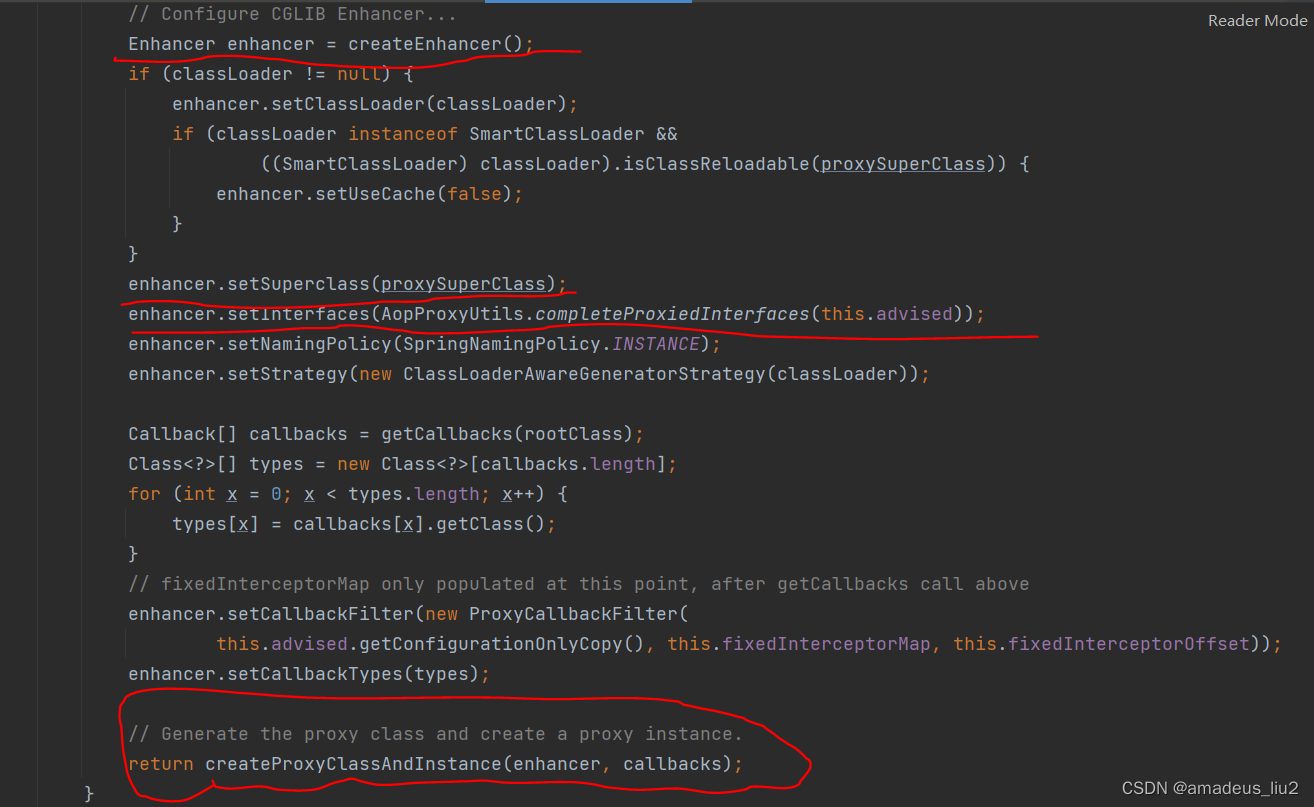Click the return keyword
The height and width of the screenshot is (807, 1314).
(160, 764)
